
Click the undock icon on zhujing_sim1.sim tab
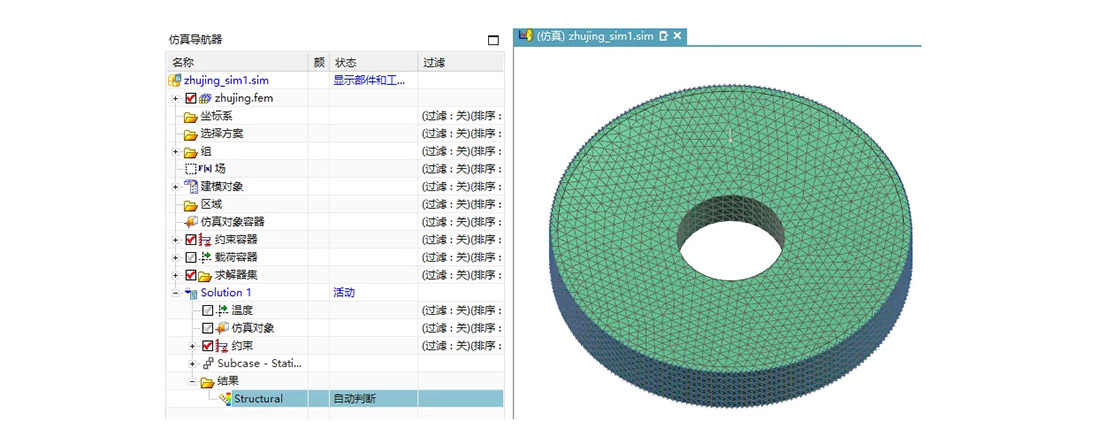664,36
